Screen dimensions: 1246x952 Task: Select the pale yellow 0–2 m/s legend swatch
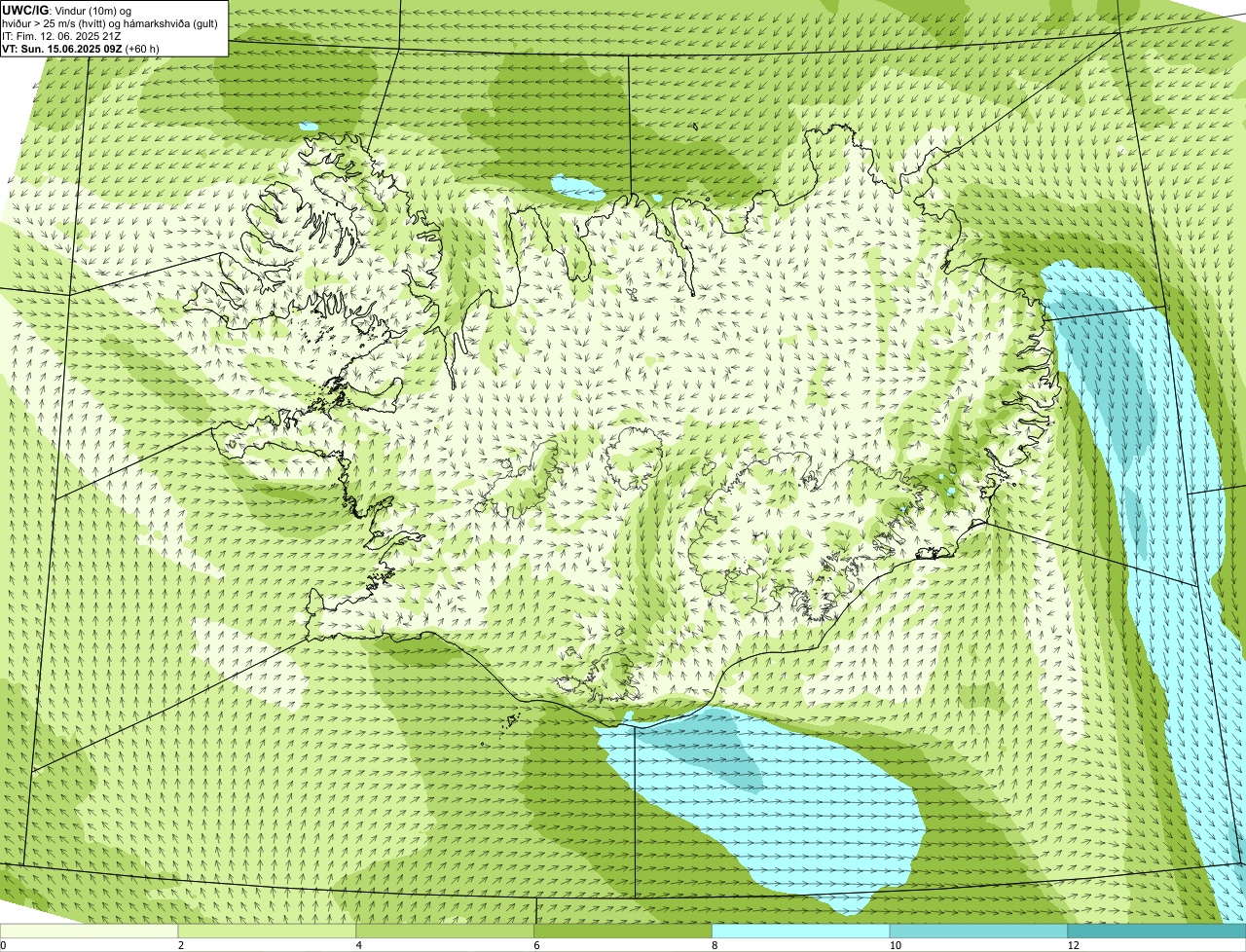pyautogui.click(x=89, y=931)
